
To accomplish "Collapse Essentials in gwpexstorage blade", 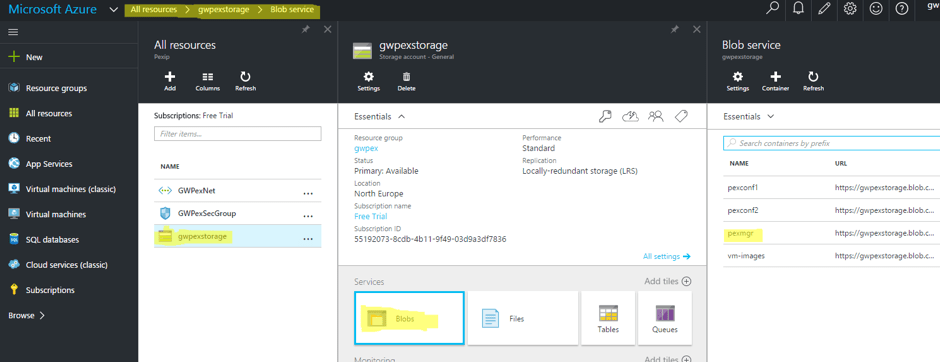I will (x=380, y=116).
